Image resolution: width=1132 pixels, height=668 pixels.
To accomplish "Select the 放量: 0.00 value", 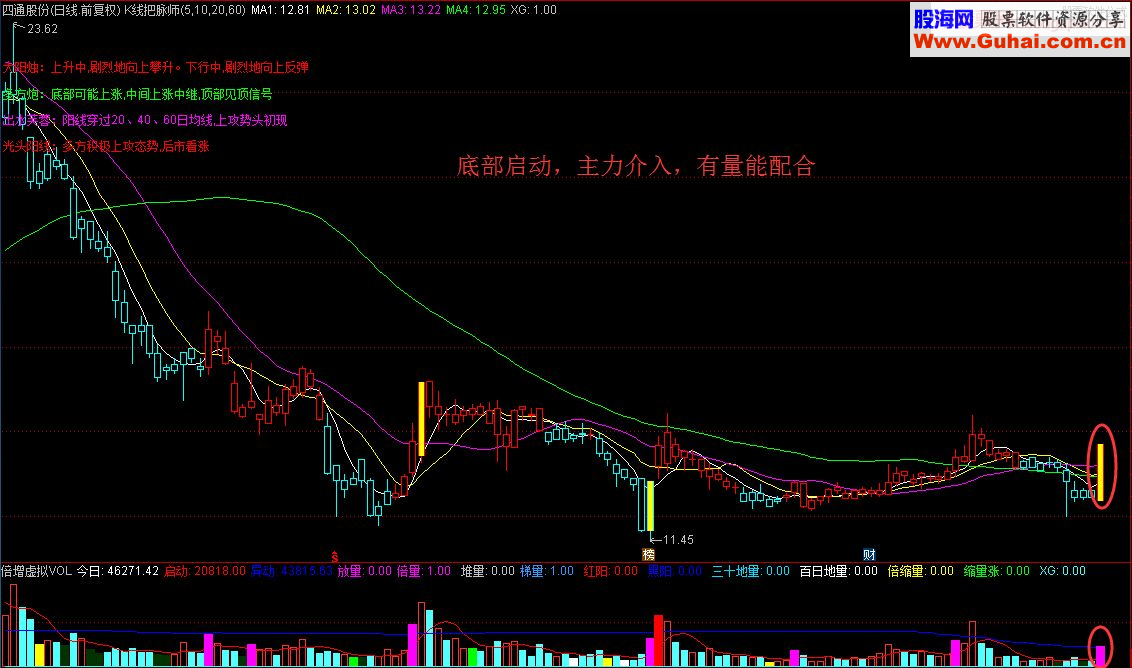I will pos(365,571).
